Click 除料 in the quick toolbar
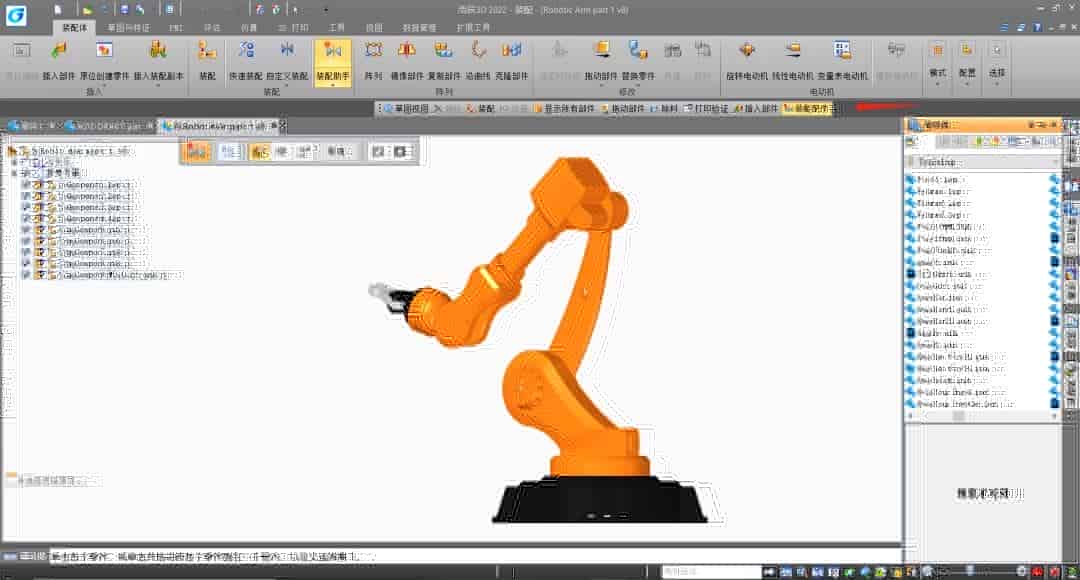This screenshot has height=580, width=1080. [665, 108]
